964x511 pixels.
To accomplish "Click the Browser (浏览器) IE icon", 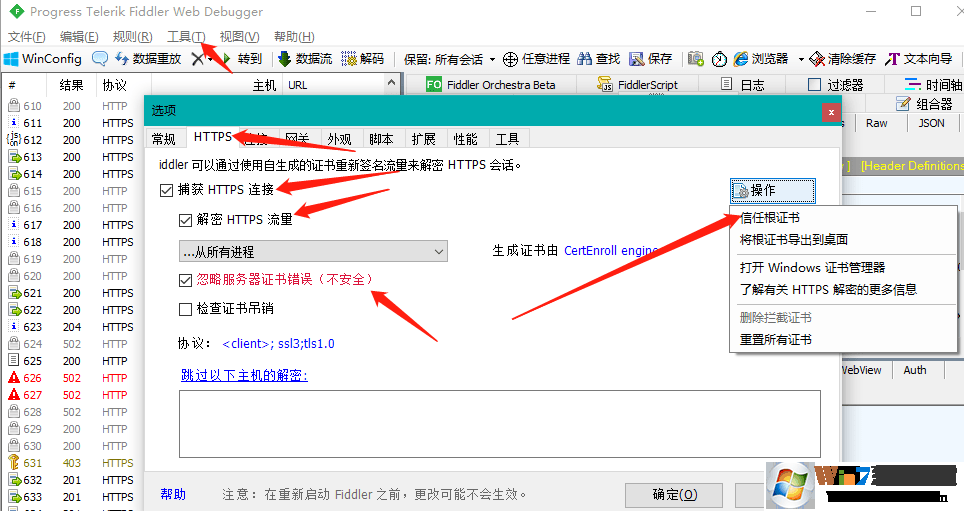I will 741,59.
